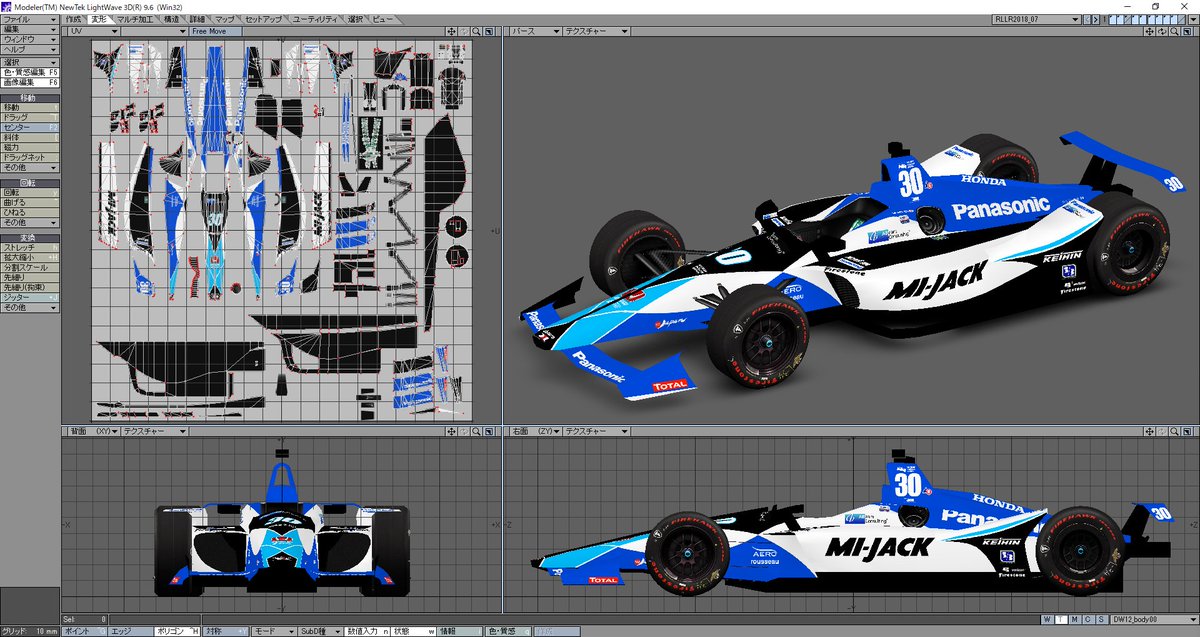Maximize the 背面 (XY) viewport with its corner icon

(491, 431)
